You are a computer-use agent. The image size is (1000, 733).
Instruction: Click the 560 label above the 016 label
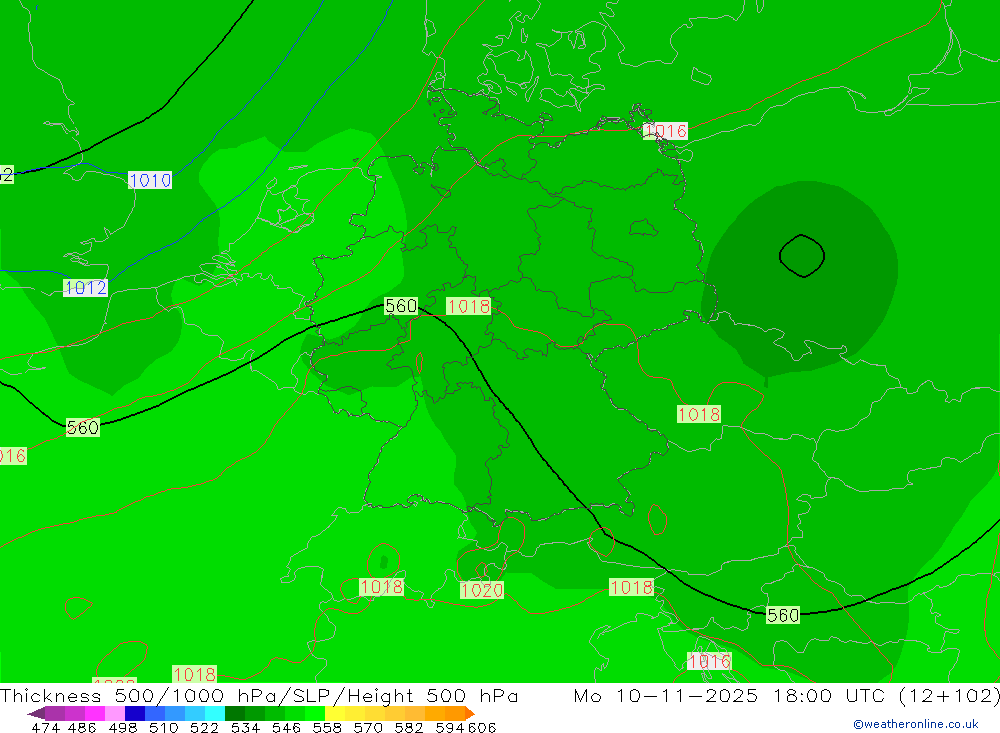click(83, 427)
